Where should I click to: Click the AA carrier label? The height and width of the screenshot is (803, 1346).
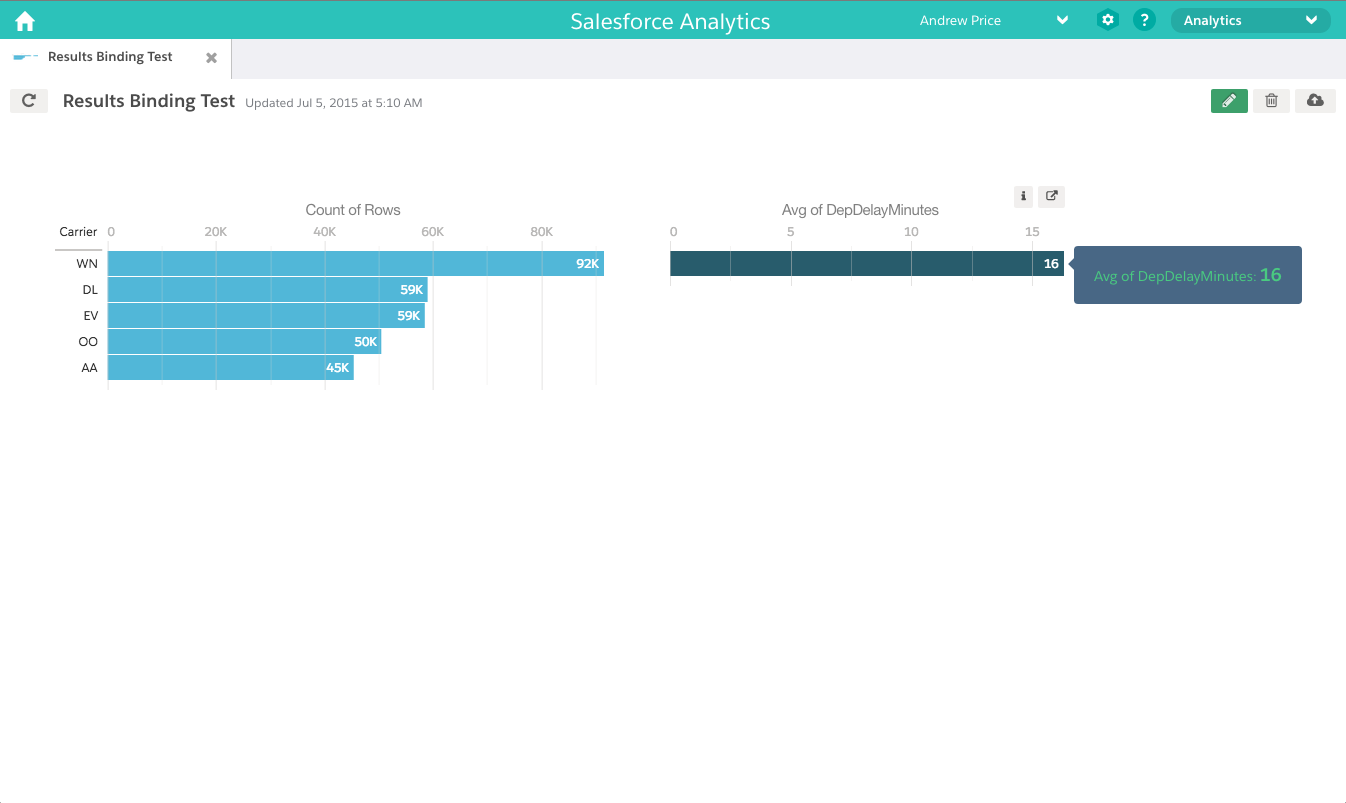[x=89, y=368]
